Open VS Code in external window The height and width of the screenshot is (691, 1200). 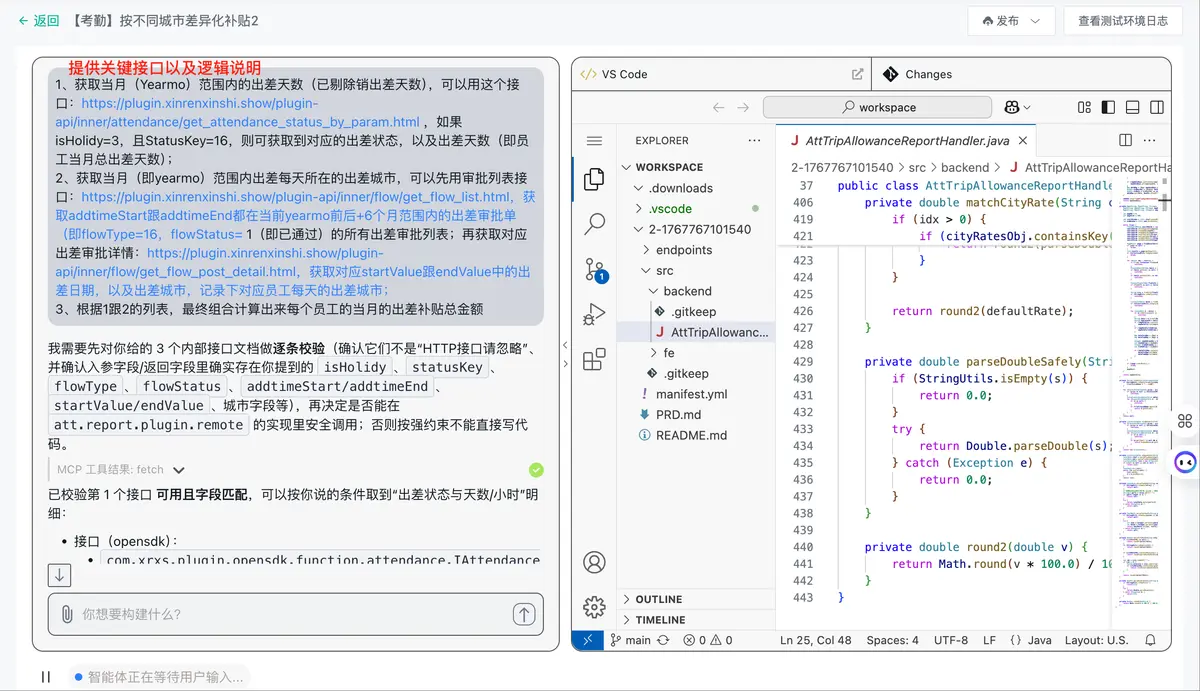tap(857, 74)
